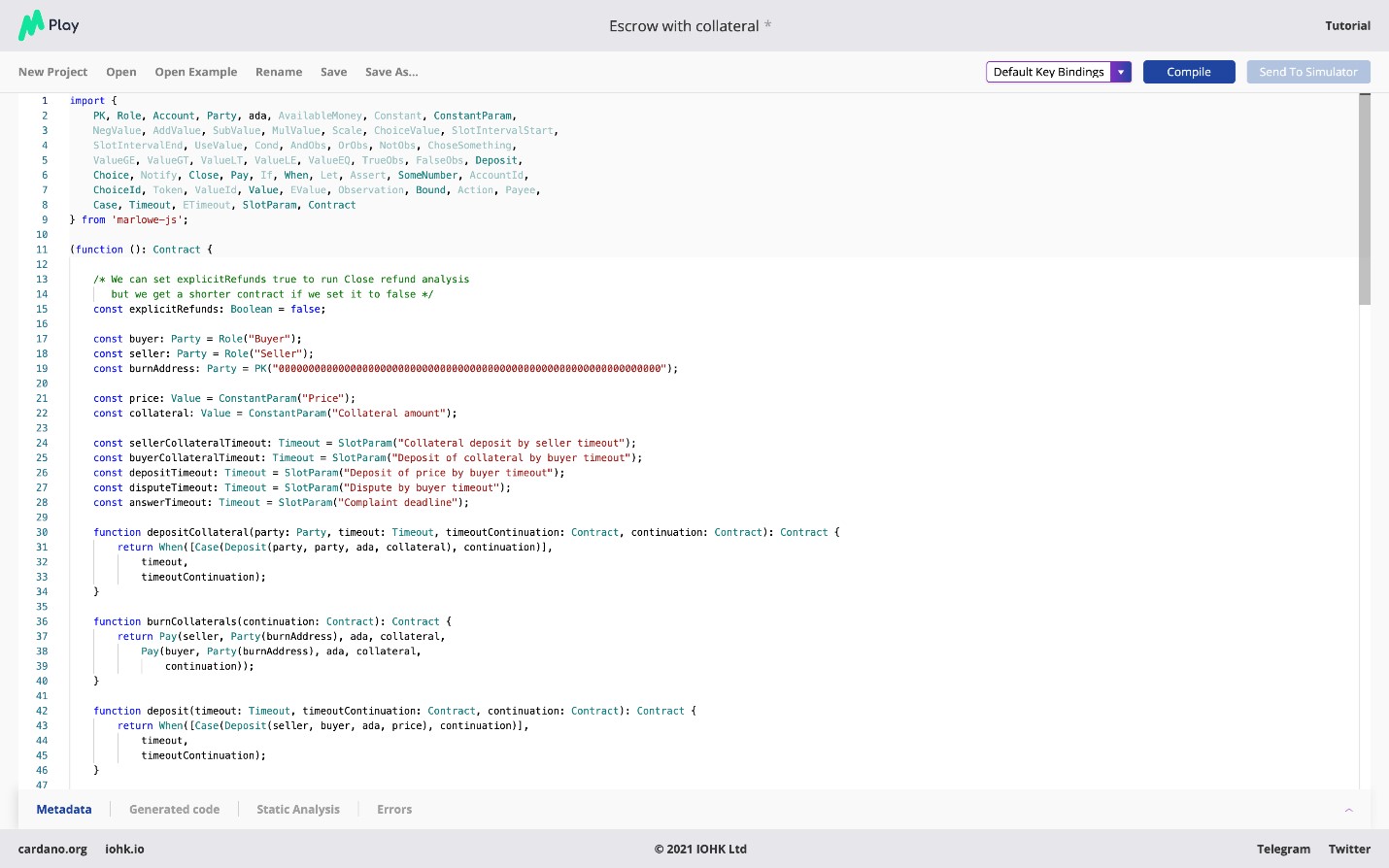Expand the bottom panel chevron
The image size is (1389, 868).
tap(1348, 810)
